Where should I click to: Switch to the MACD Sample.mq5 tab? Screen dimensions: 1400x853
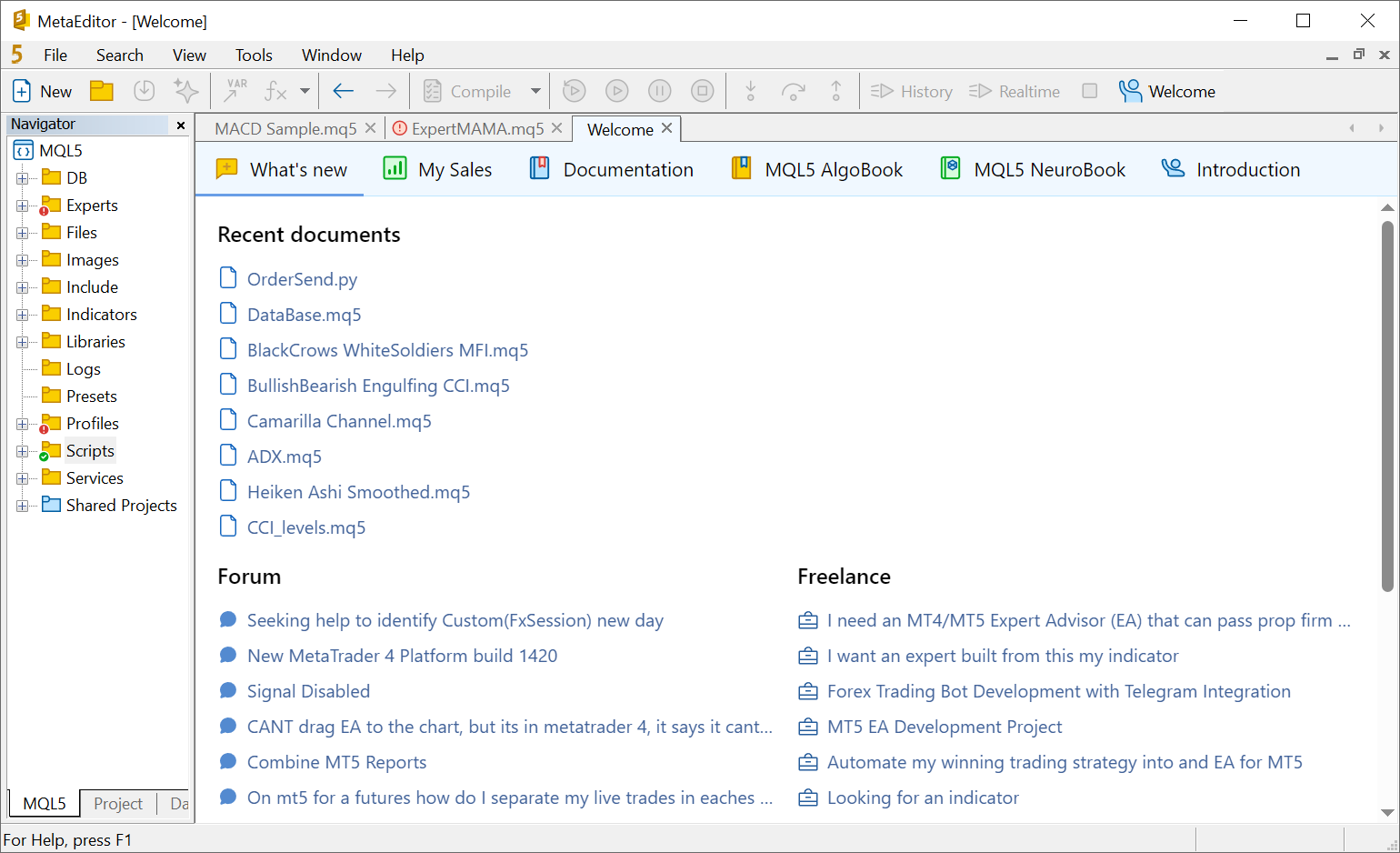pyautogui.click(x=285, y=128)
